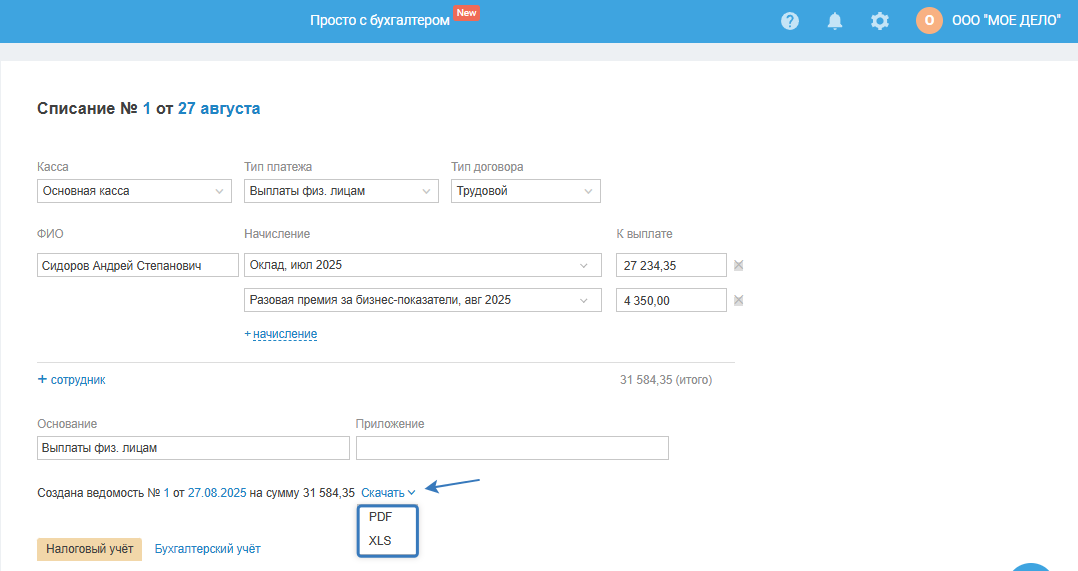
Task: Delete the Разовая премия accrual row
Action: click(738, 300)
